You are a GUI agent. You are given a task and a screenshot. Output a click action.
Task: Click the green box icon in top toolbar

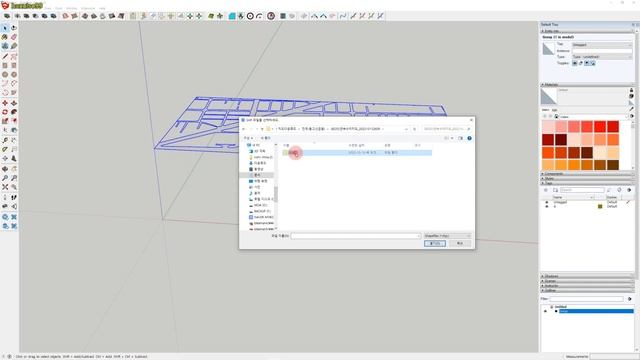(211, 16)
